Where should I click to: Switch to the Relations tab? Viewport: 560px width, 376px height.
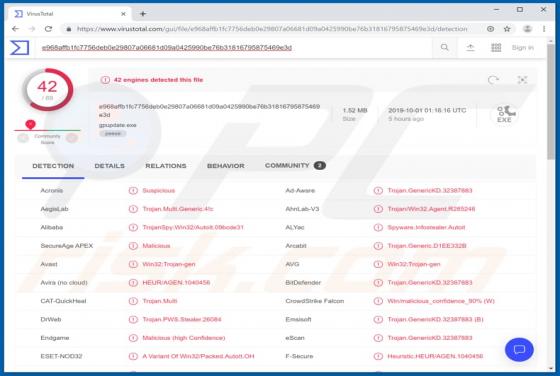[x=166, y=166]
